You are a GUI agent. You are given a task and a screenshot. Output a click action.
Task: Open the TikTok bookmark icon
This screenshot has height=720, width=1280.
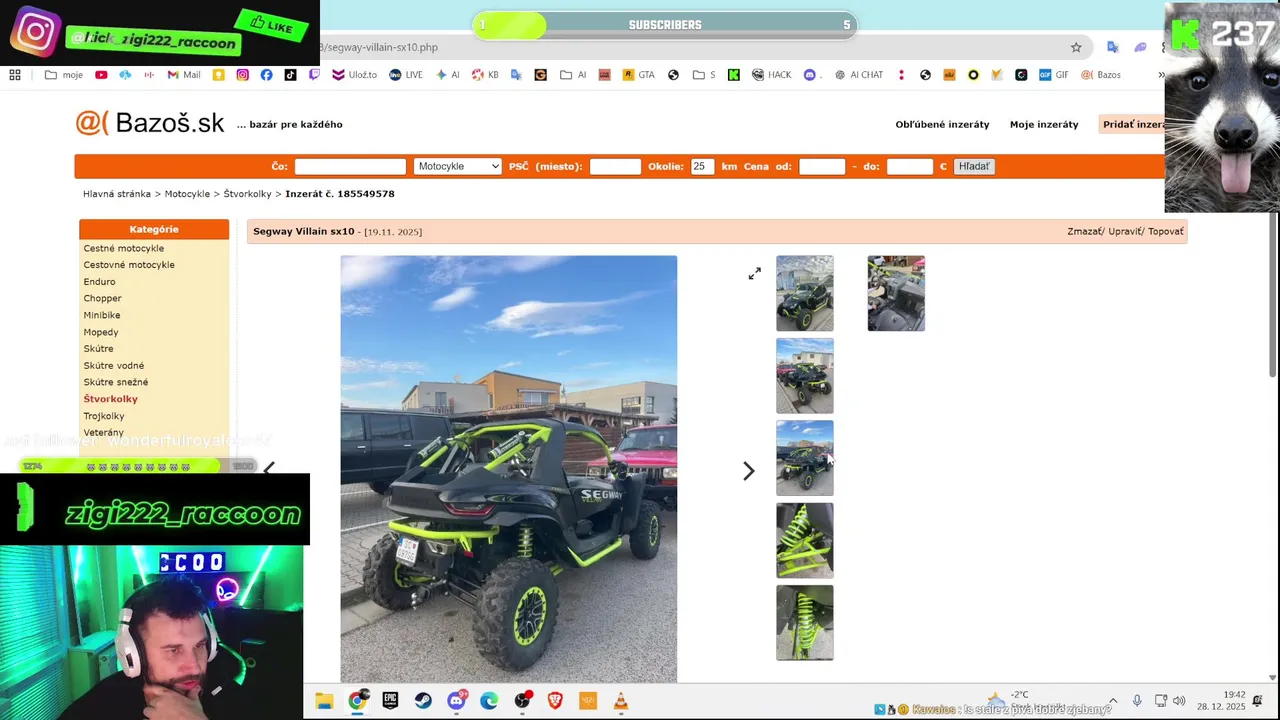(x=290, y=75)
